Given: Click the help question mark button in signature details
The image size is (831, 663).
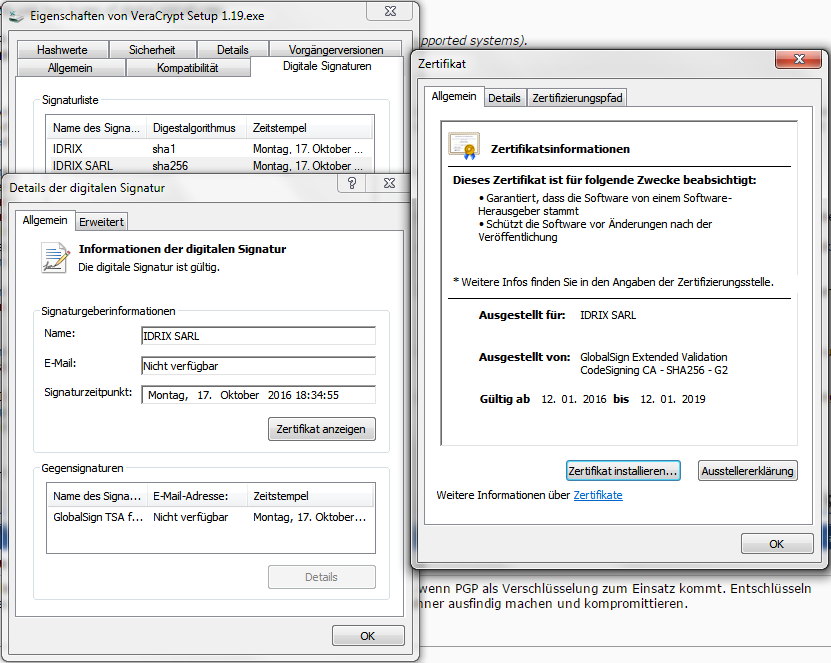Looking at the screenshot, I should tap(351, 183).
